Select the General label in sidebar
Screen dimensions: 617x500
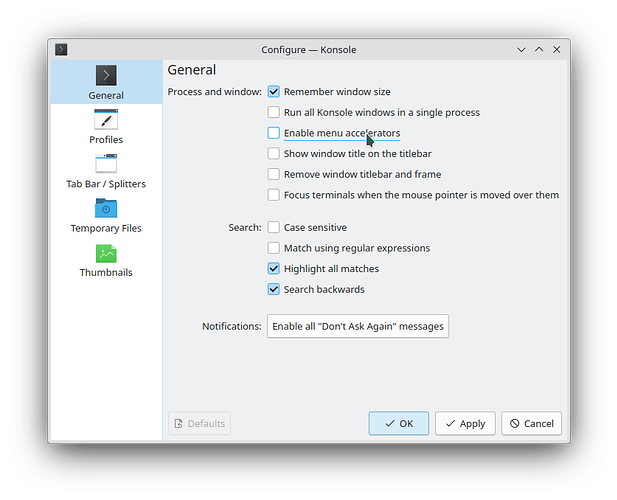(106, 96)
